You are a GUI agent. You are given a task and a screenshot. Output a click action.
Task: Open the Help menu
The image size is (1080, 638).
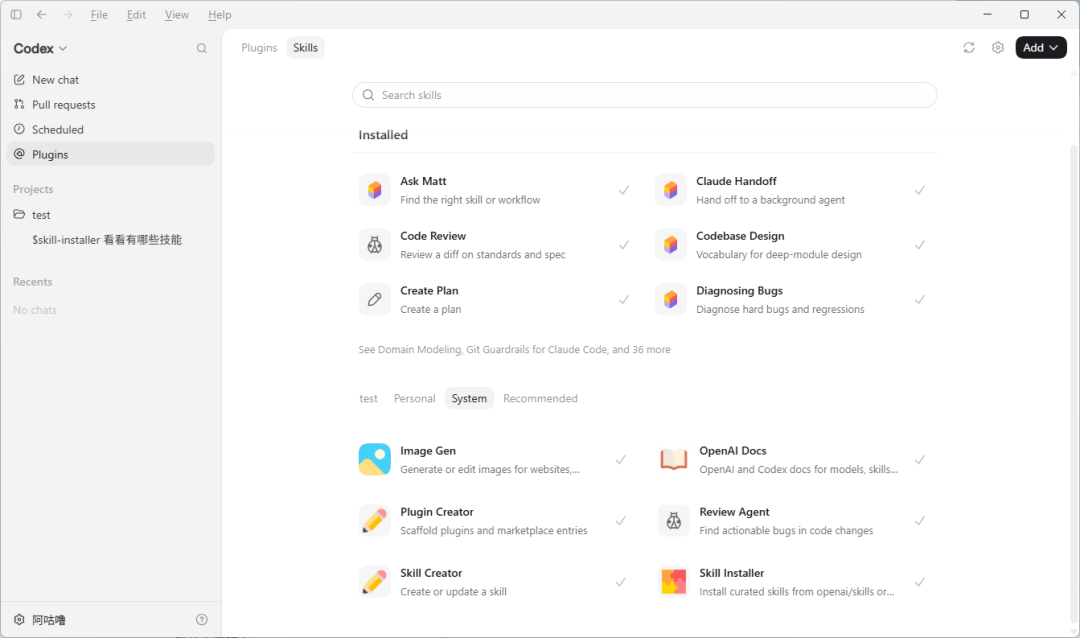pos(220,14)
